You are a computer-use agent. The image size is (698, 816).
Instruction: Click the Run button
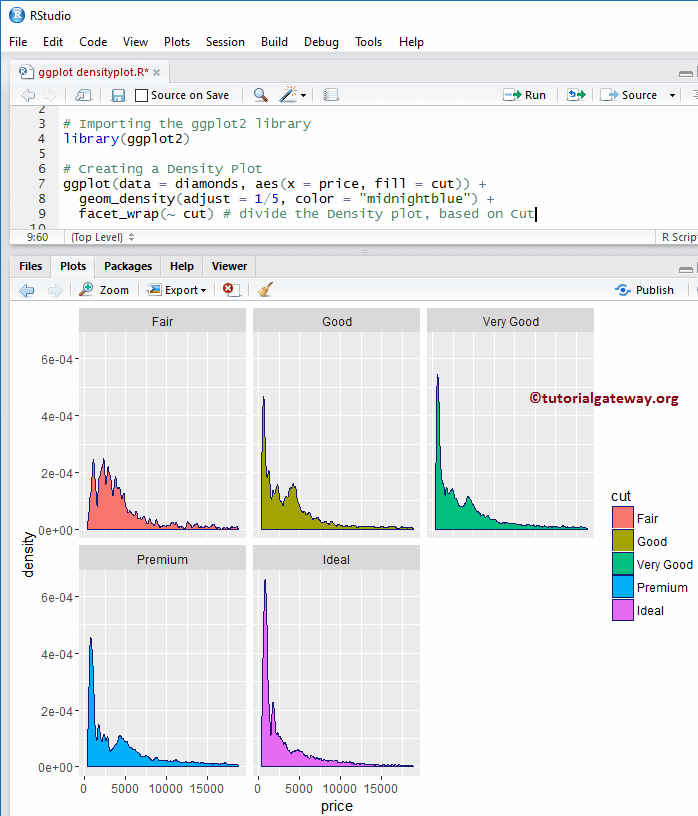(525, 95)
